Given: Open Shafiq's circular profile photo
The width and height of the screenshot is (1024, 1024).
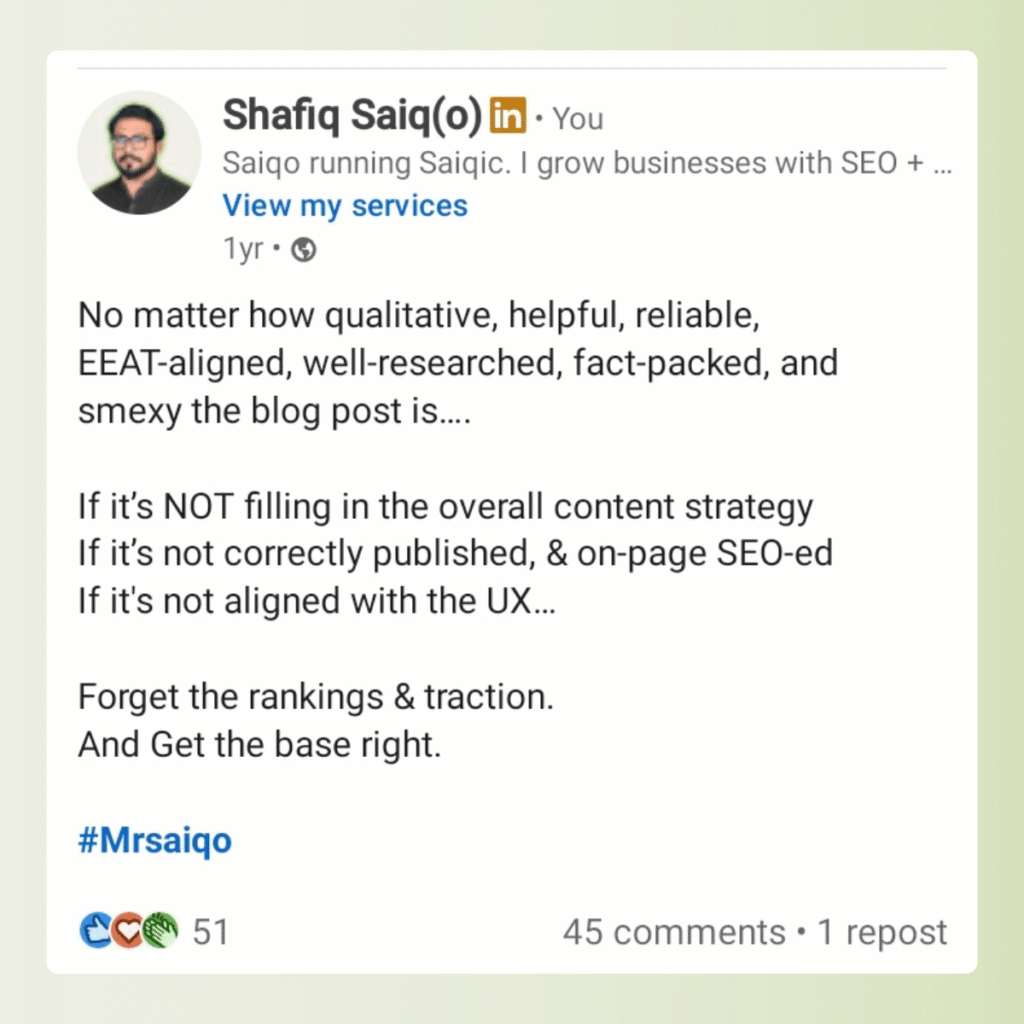Looking at the screenshot, I should pyautogui.click(x=139, y=152).
